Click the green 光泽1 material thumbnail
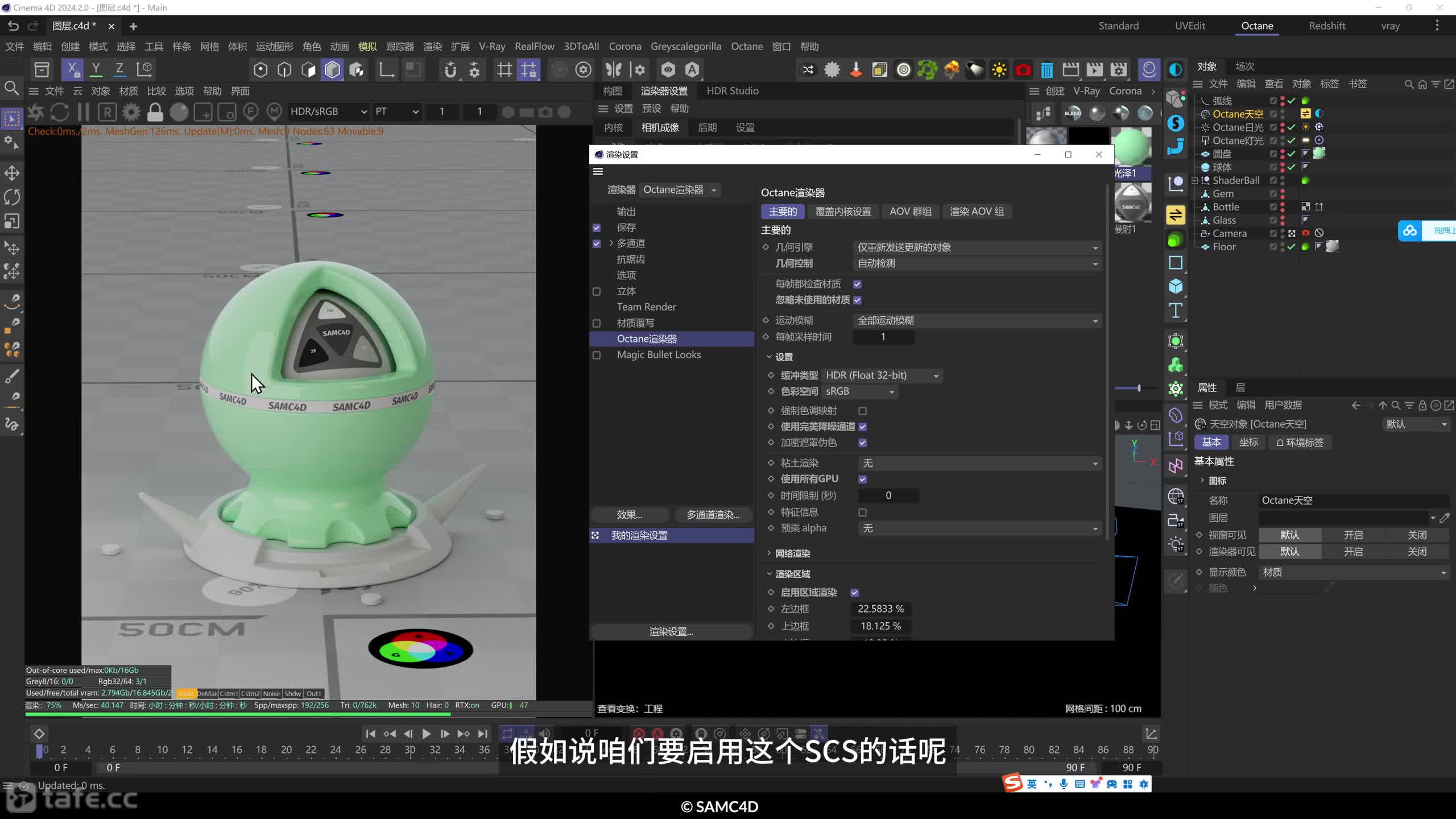The width and height of the screenshot is (1456, 819). click(x=1131, y=147)
